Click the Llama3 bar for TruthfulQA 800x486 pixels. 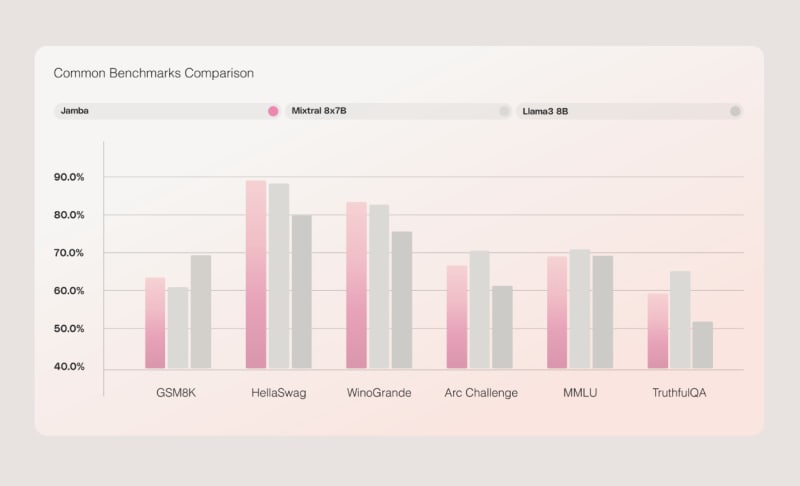[x=703, y=344]
